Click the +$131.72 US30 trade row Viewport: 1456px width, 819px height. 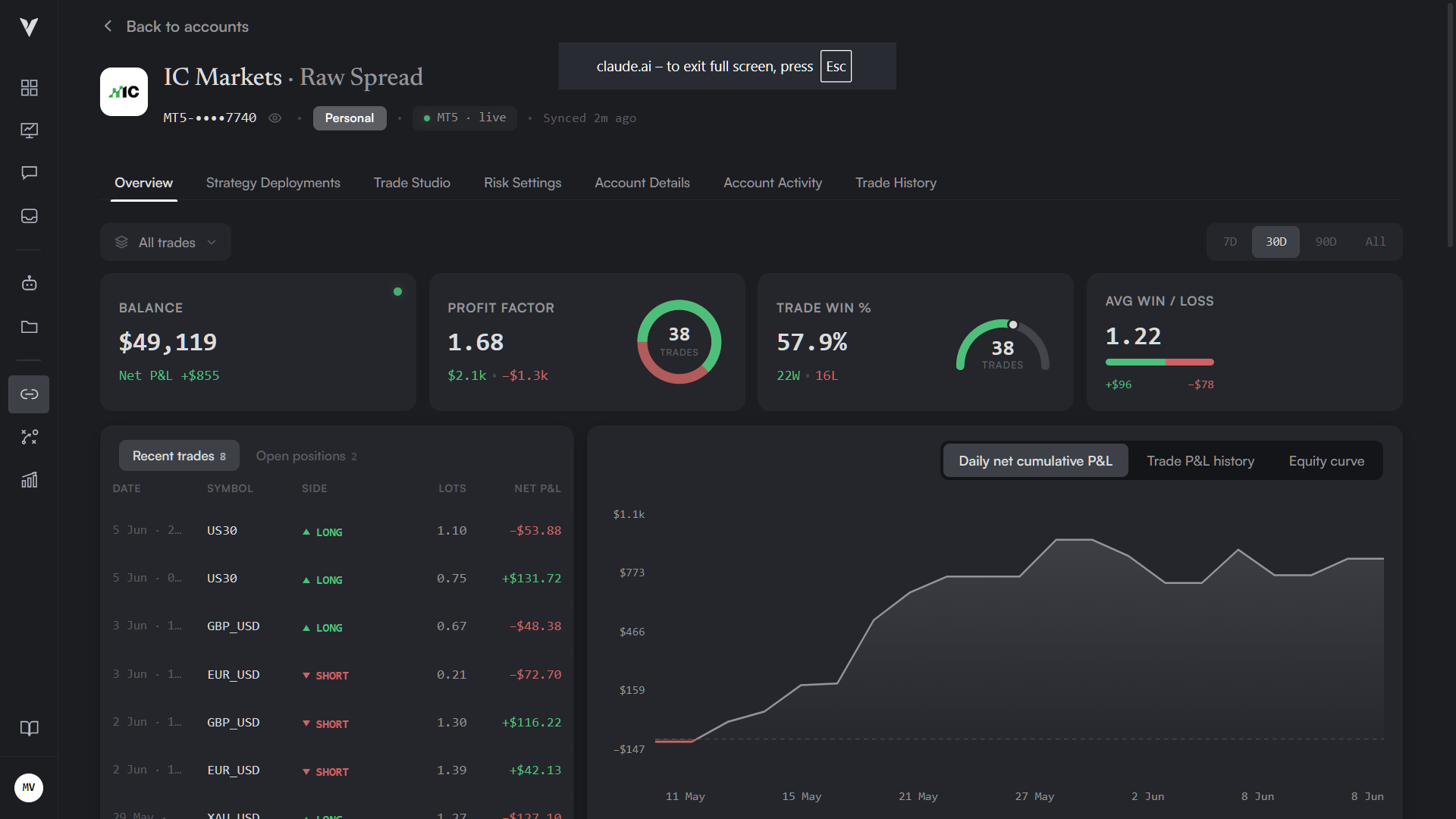[337, 579]
